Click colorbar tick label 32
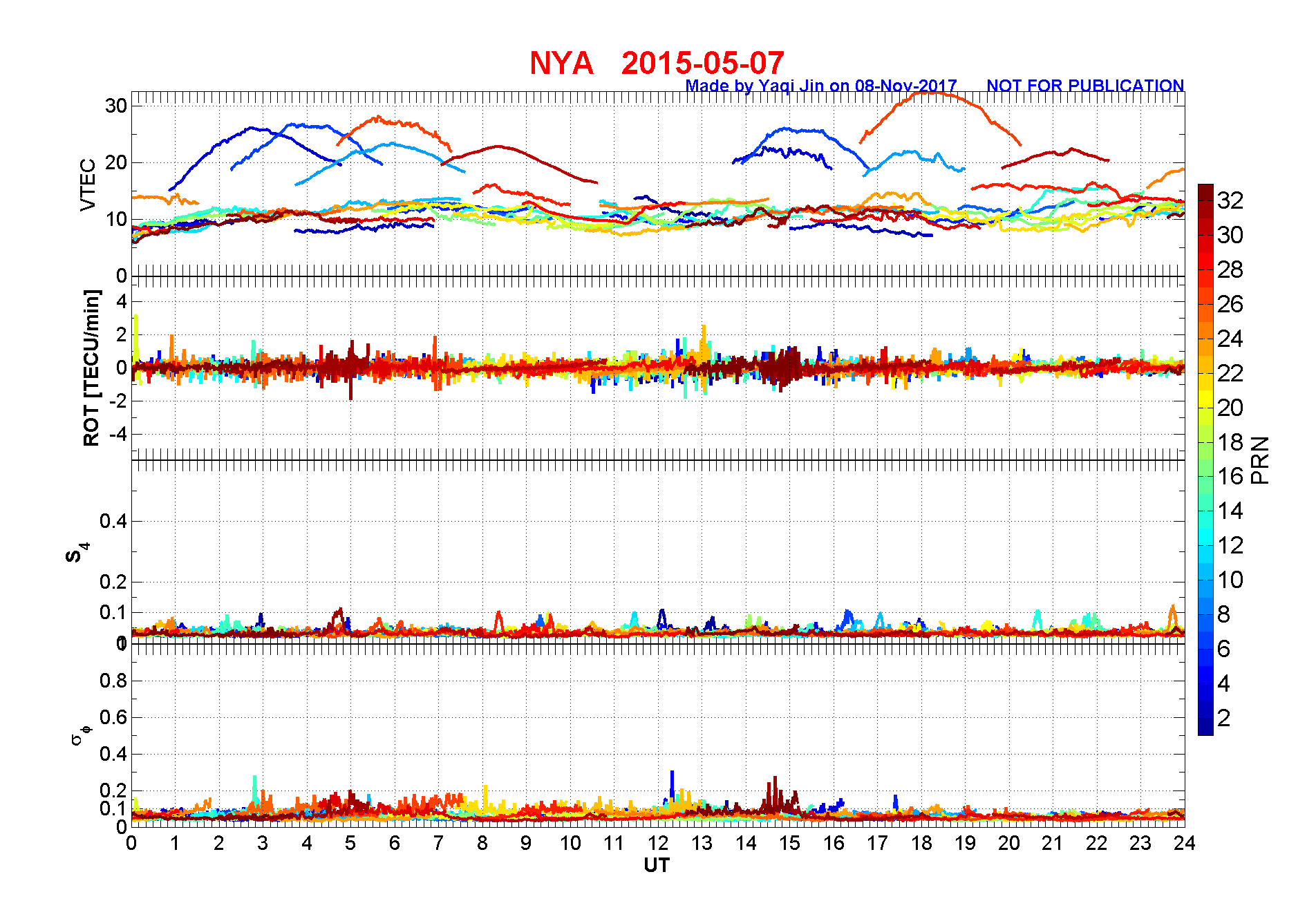1316x919 pixels. [x=1230, y=200]
